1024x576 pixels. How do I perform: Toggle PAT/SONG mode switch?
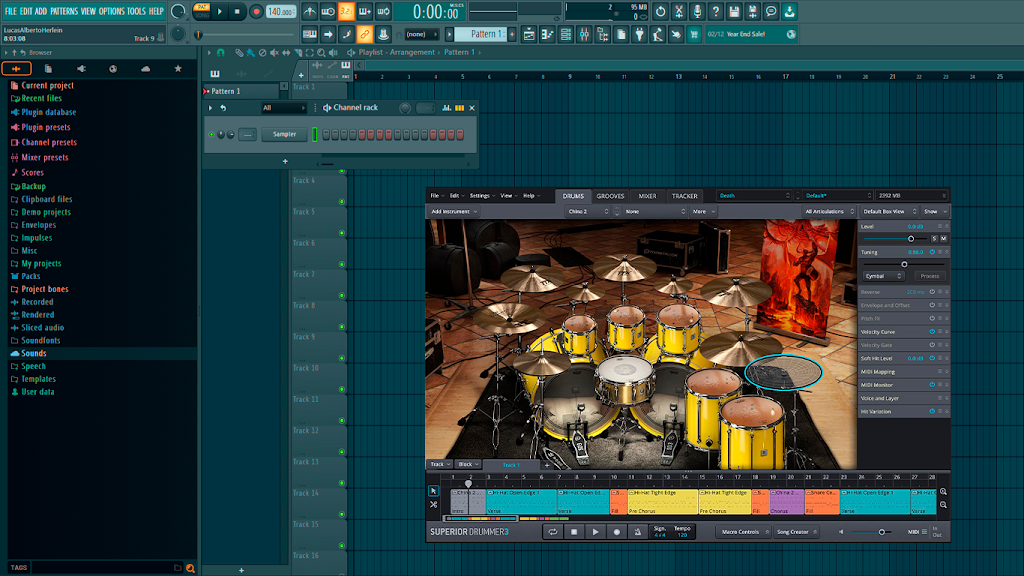pyautogui.click(x=202, y=11)
